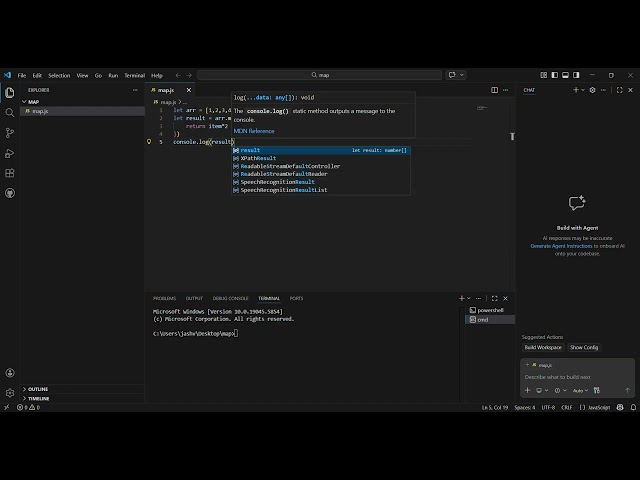
Task: Click the remote window icon in status bar
Action: (7, 407)
